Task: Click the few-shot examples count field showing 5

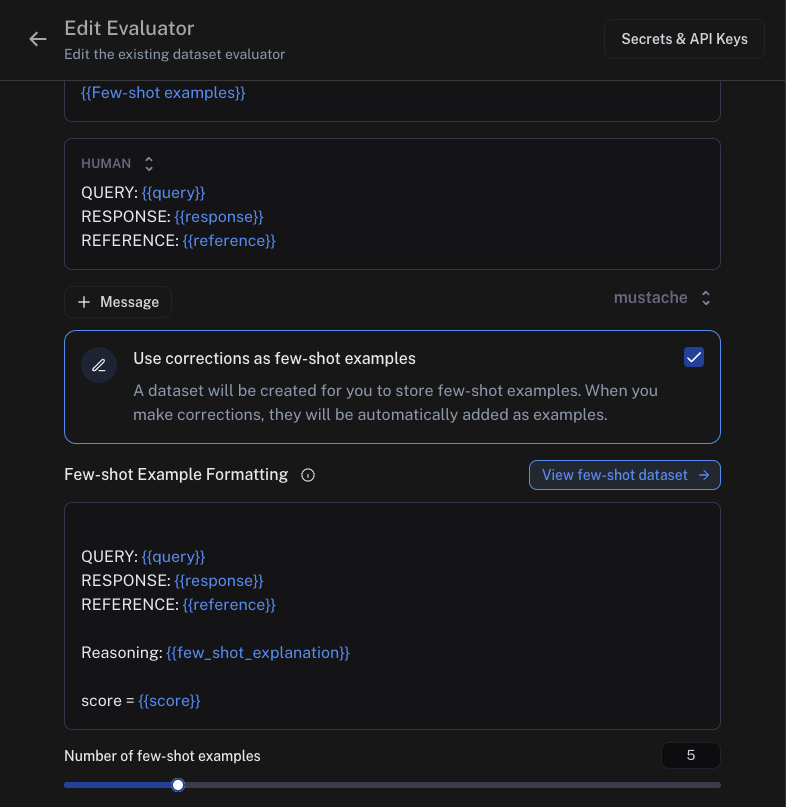Action: click(690, 755)
